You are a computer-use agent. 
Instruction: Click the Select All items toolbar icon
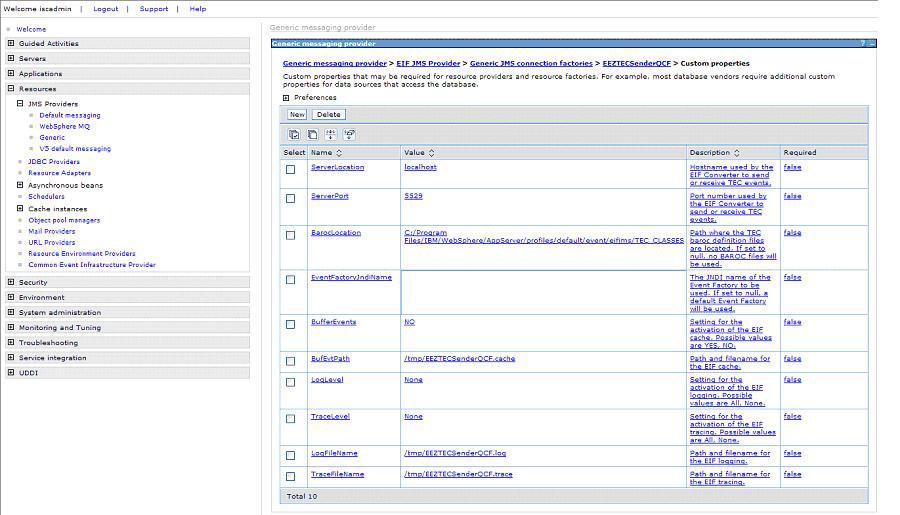pyautogui.click(x=294, y=134)
